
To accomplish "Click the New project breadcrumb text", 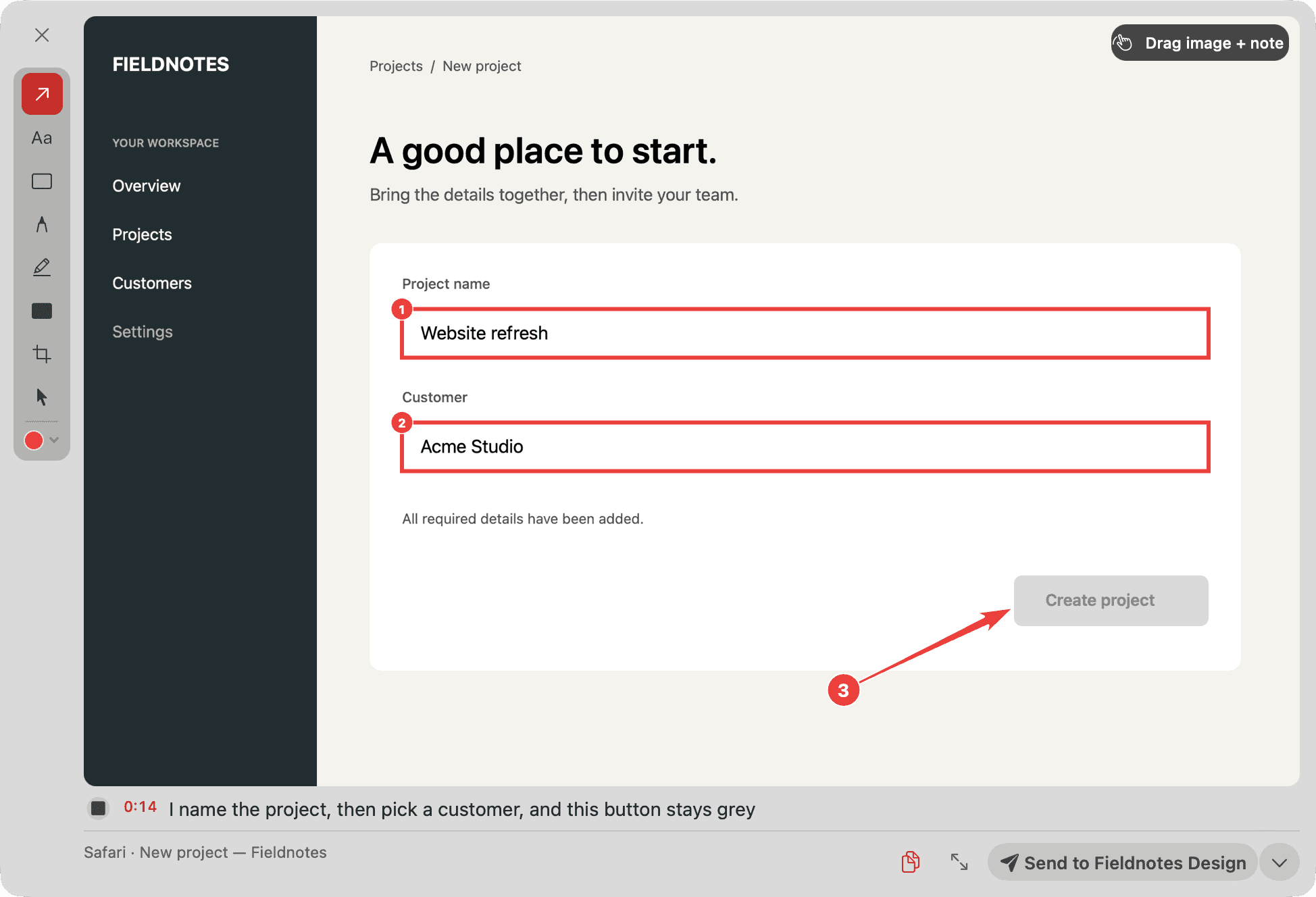I will (482, 66).
